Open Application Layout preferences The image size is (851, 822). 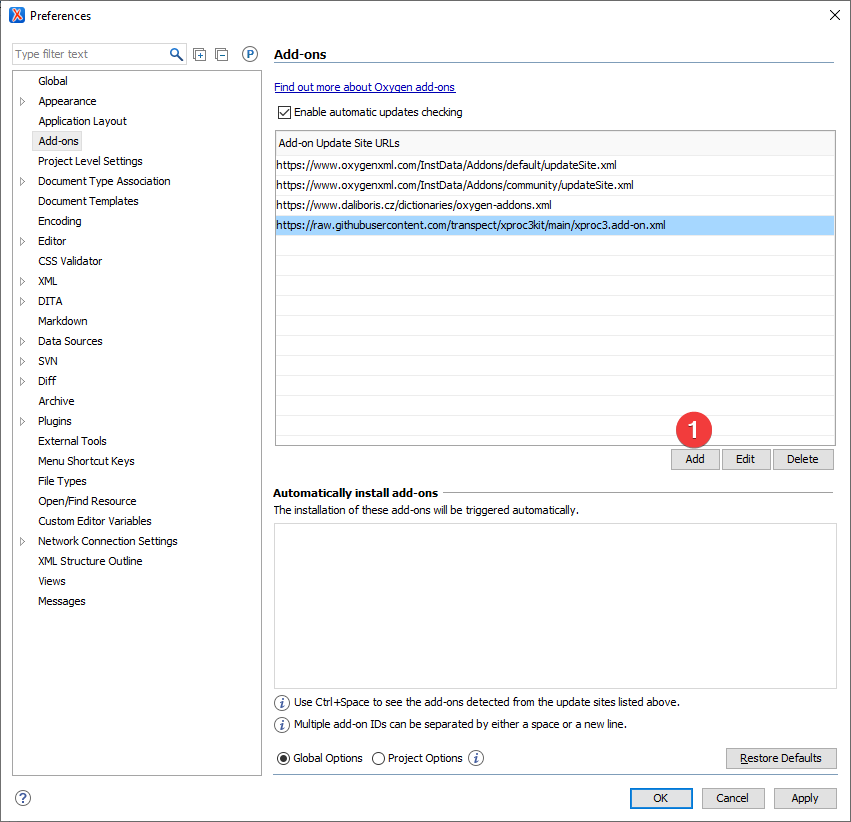82,121
